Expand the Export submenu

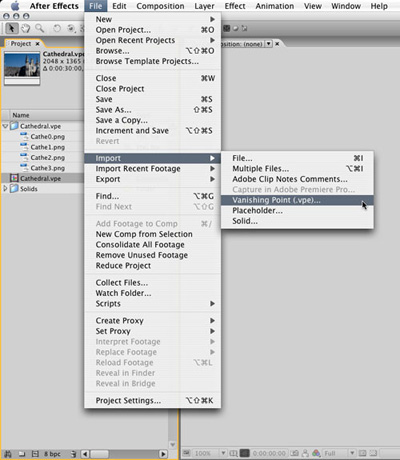153,179
